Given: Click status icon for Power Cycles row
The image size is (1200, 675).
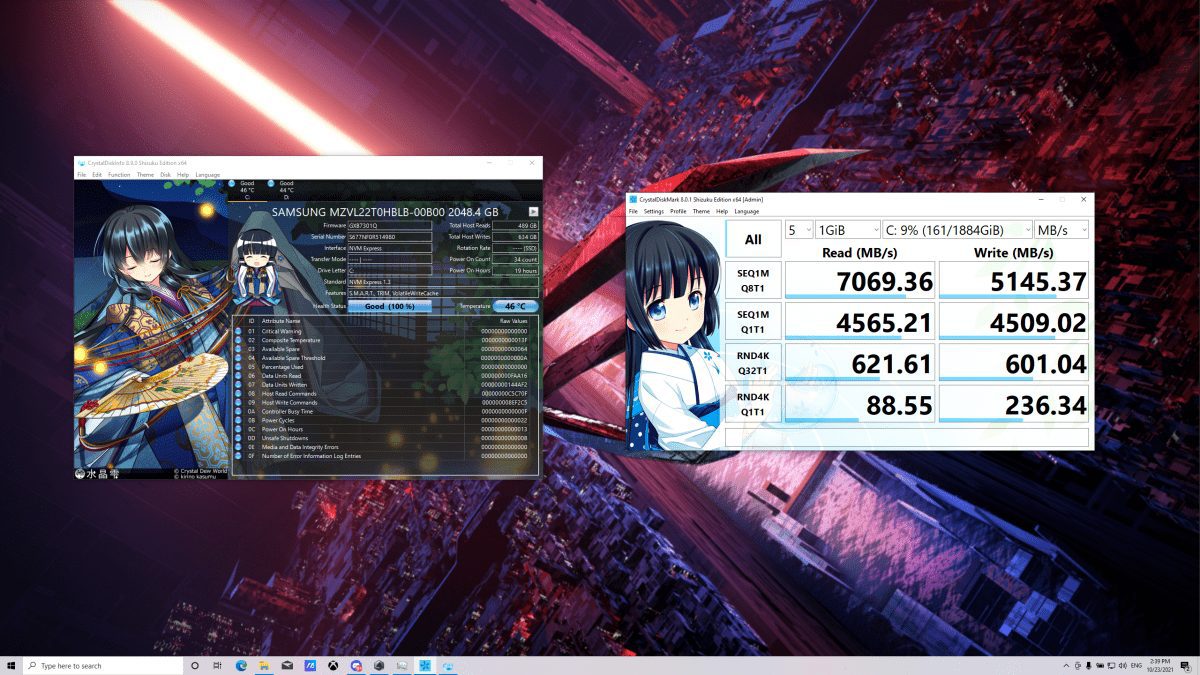Looking at the screenshot, I should (238, 420).
